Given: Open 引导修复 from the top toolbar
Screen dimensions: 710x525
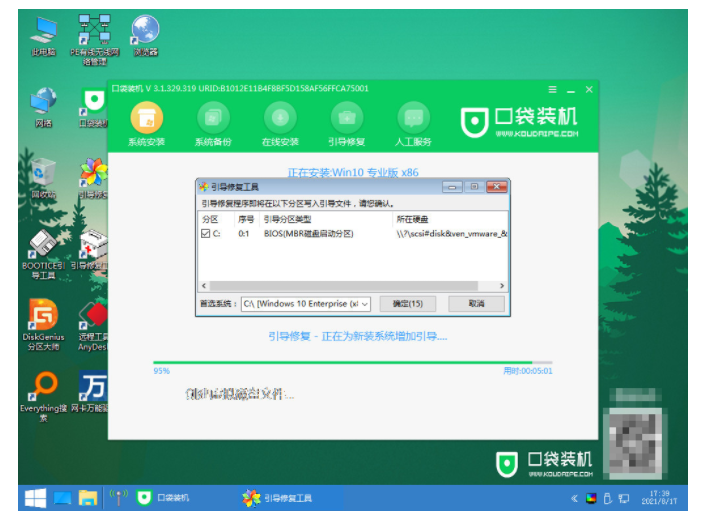Looking at the screenshot, I should click(x=346, y=121).
